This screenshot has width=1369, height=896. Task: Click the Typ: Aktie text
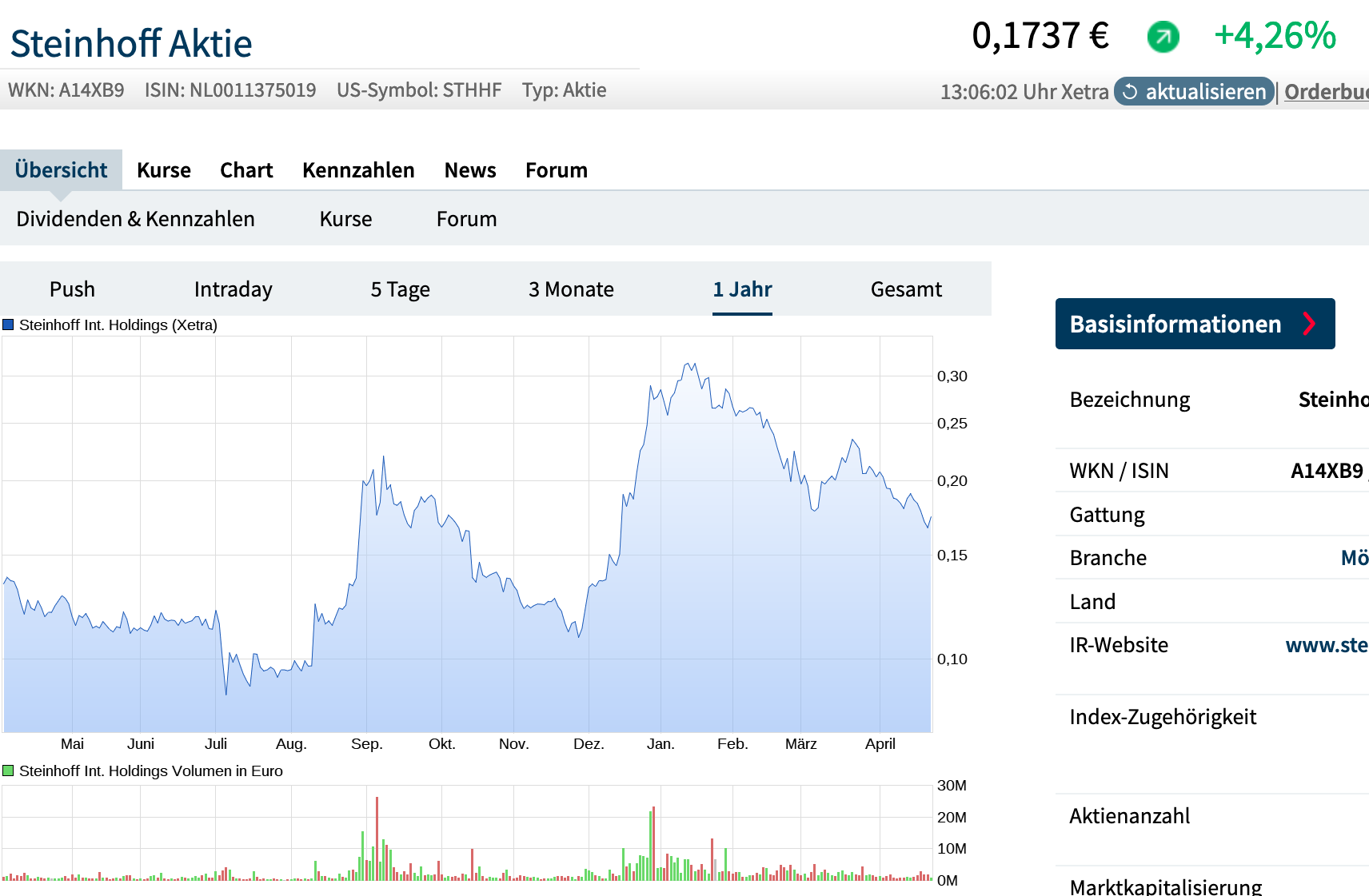[x=564, y=90]
